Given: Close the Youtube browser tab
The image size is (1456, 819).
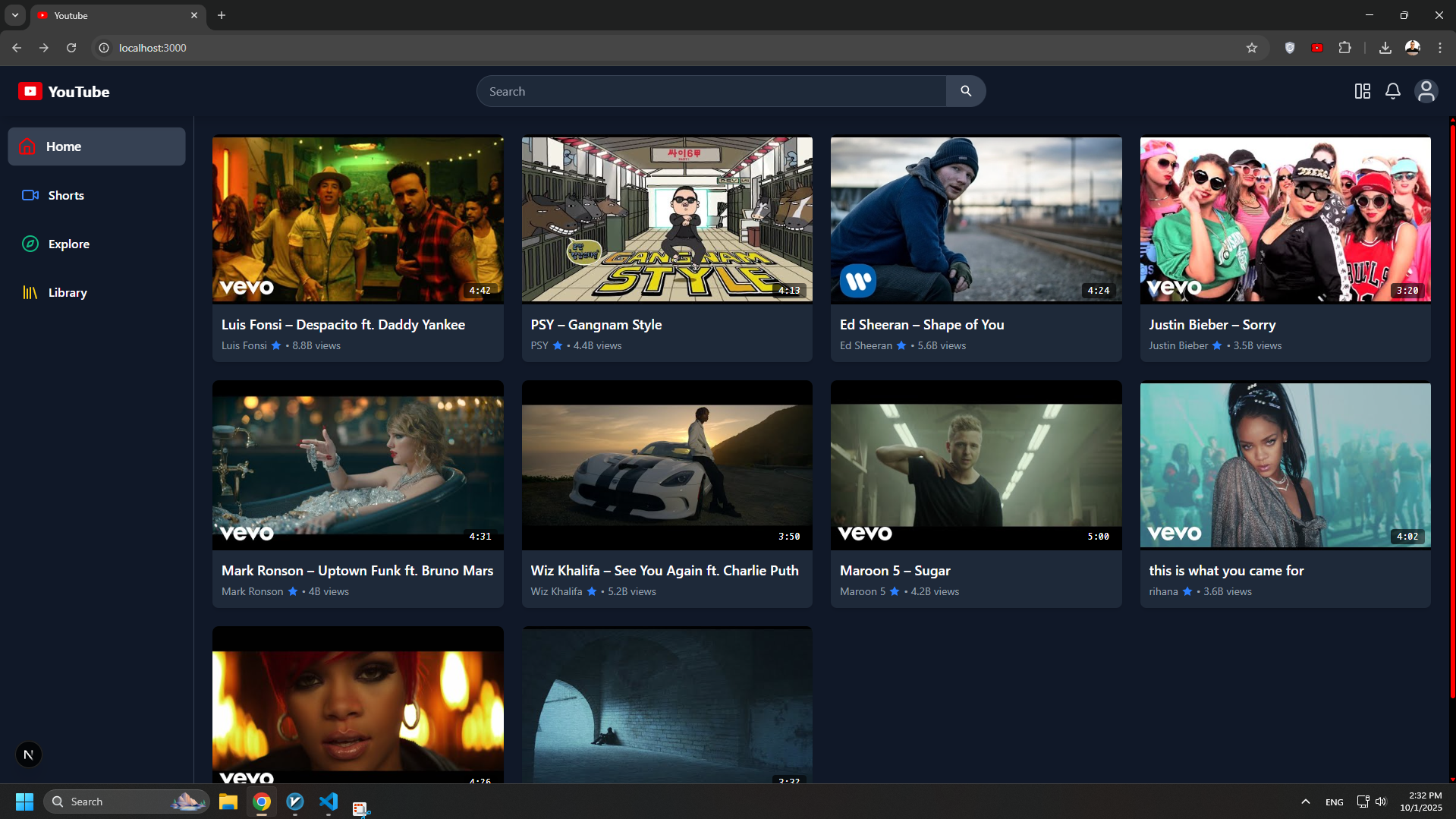Looking at the screenshot, I should click(194, 15).
